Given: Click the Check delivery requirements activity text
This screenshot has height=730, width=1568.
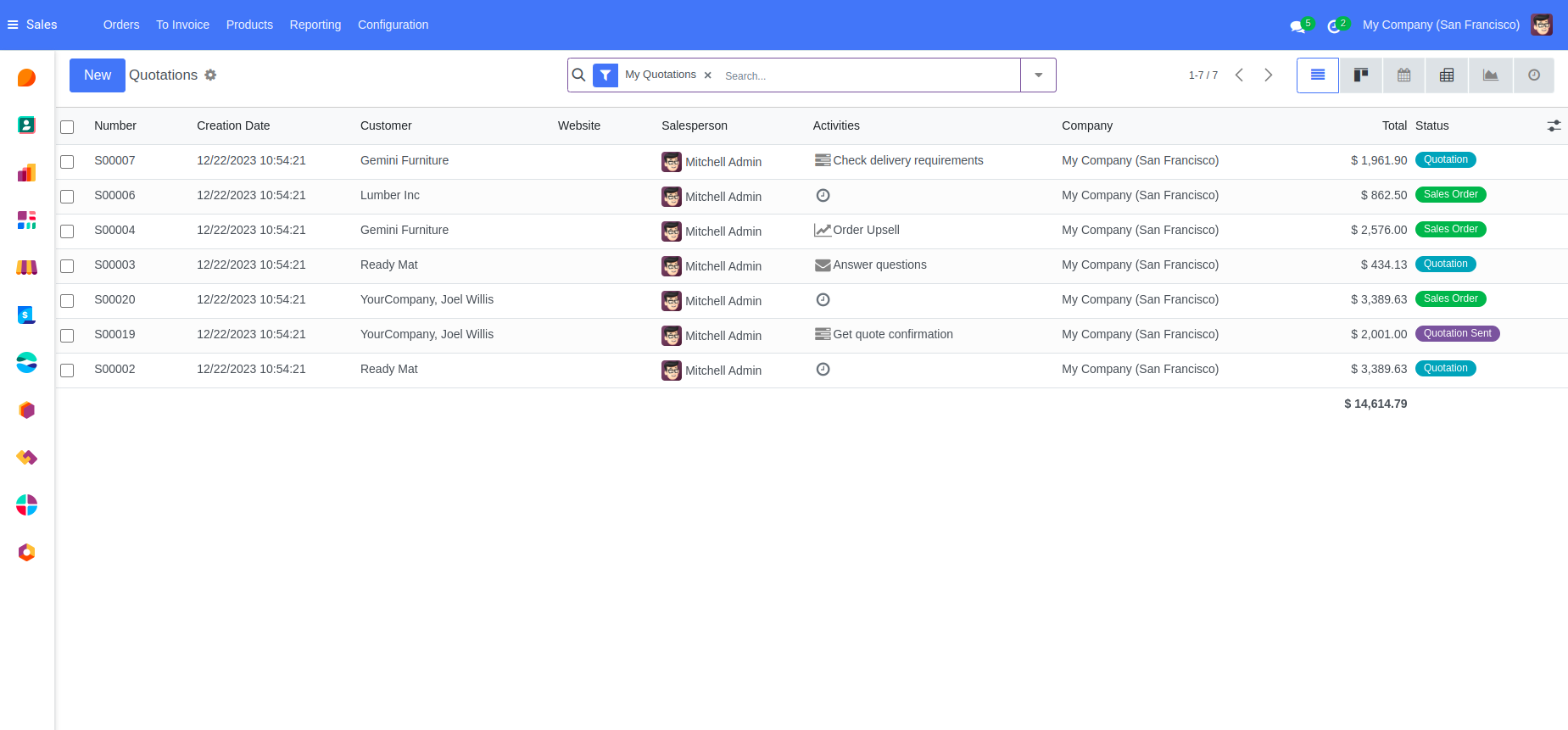Looking at the screenshot, I should click(908, 160).
